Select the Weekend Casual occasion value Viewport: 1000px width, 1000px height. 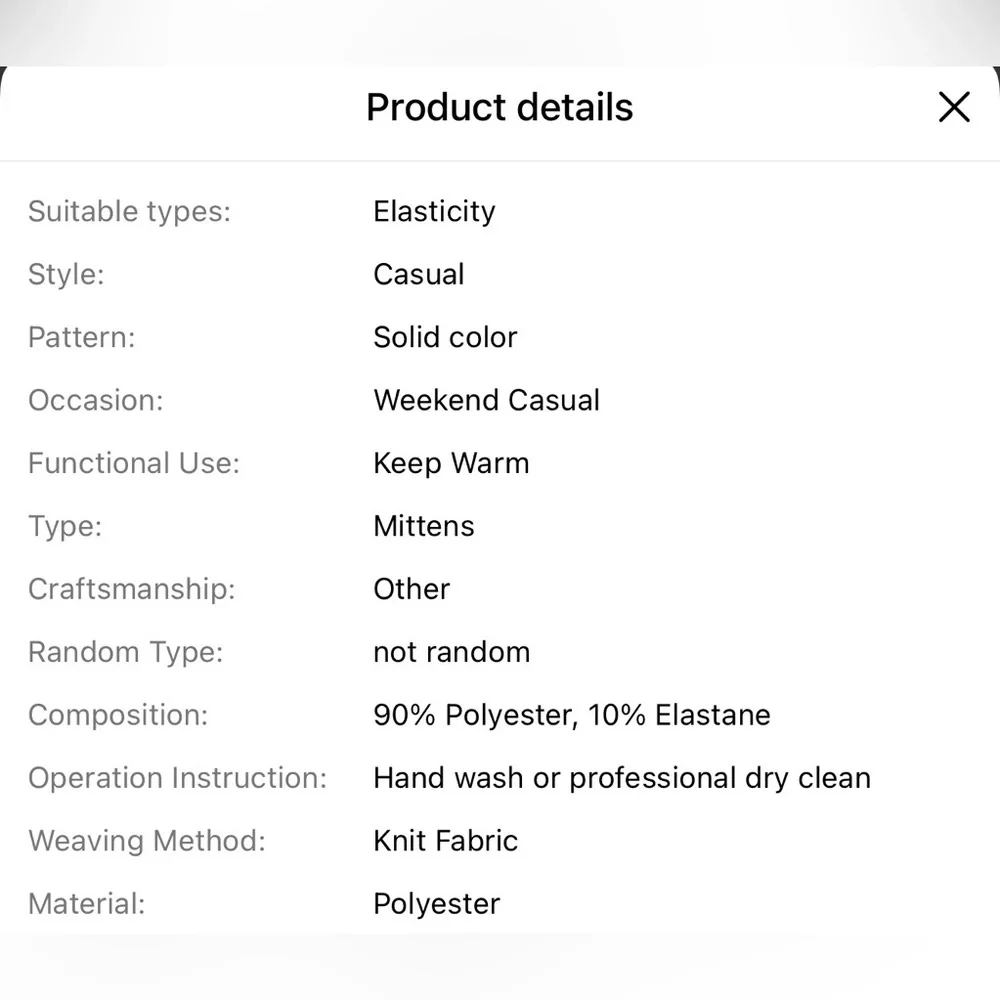[487, 400]
